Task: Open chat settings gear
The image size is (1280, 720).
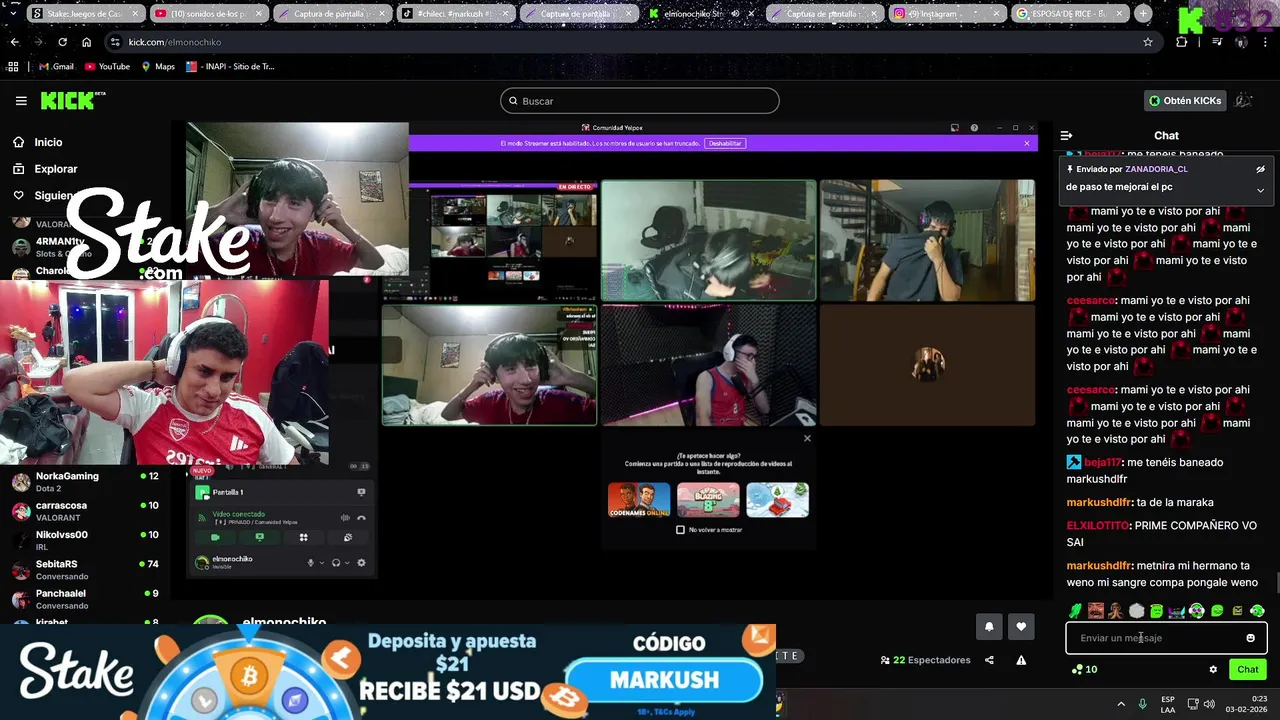Action: point(1213,670)
